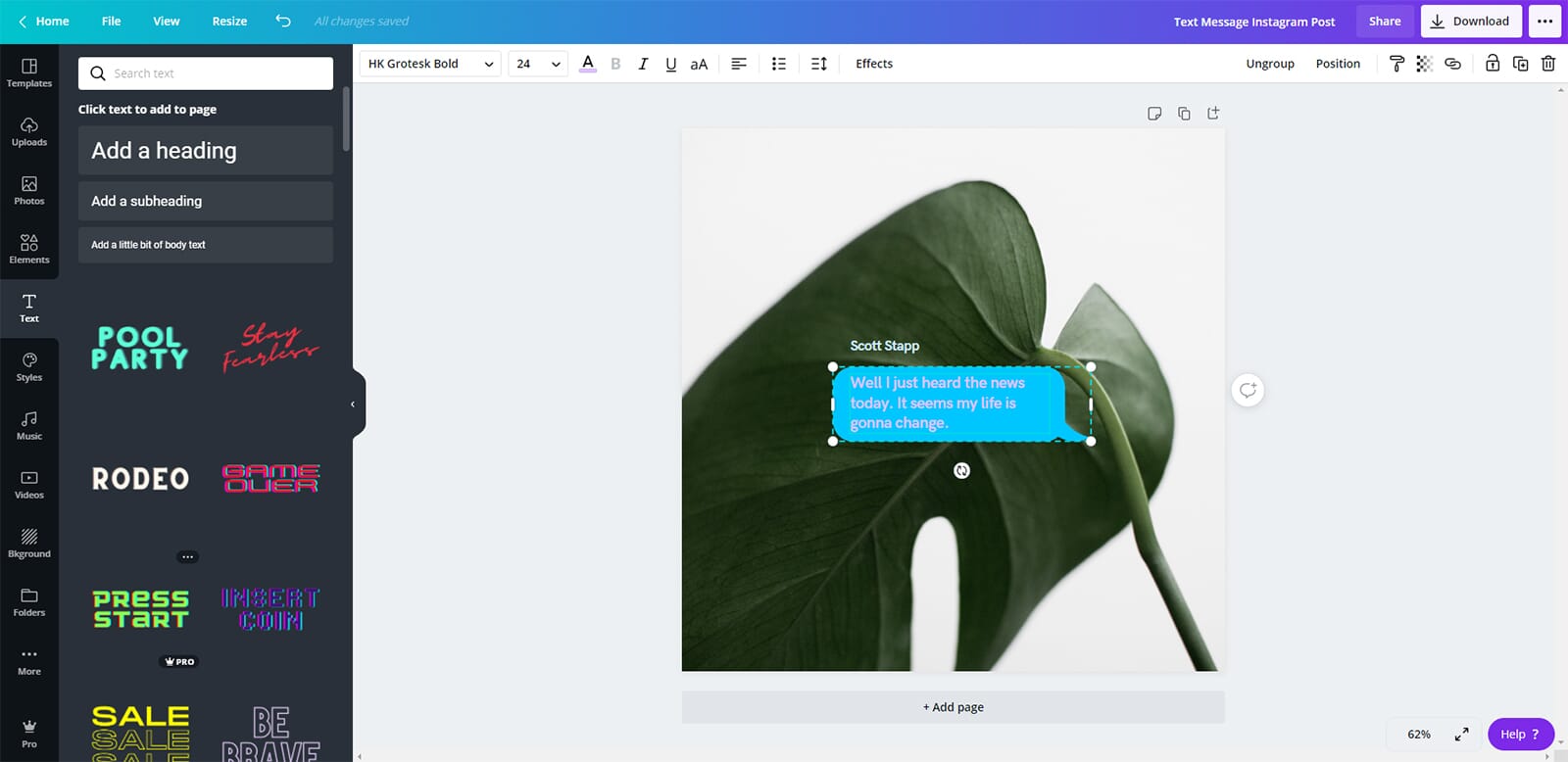The width and height of the screenshot is (1568, 762).
Task: Click the + Add page button
Action: 953,707
